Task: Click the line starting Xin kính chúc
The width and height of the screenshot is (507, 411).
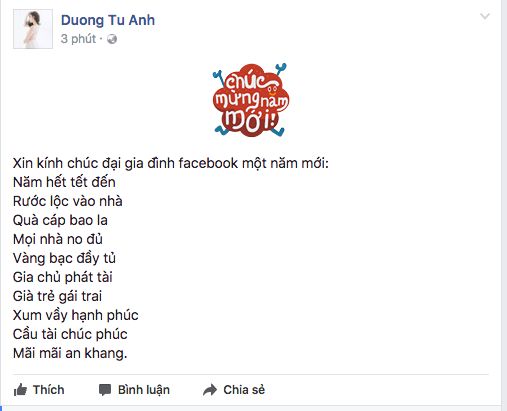Action: 171,163
